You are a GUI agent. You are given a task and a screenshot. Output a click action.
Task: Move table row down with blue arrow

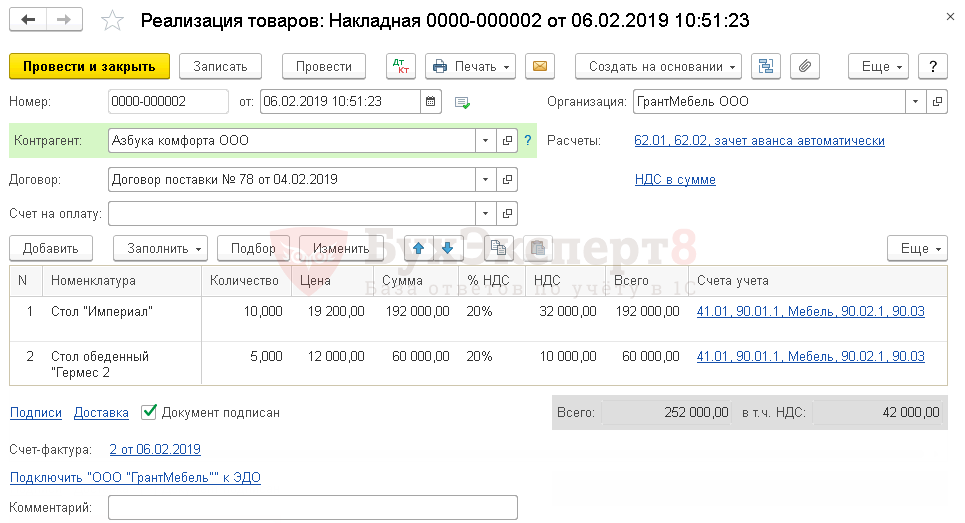pyautogui.click(x=447, y=249)
